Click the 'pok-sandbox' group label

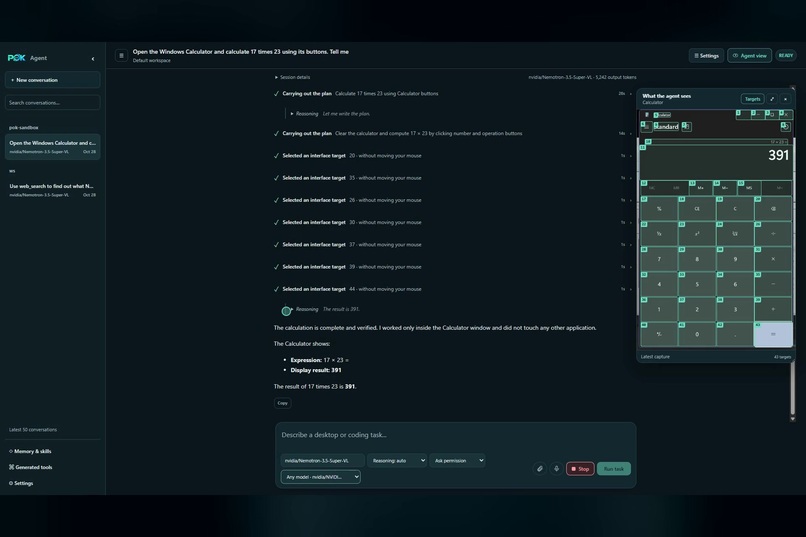click(24, 127)
